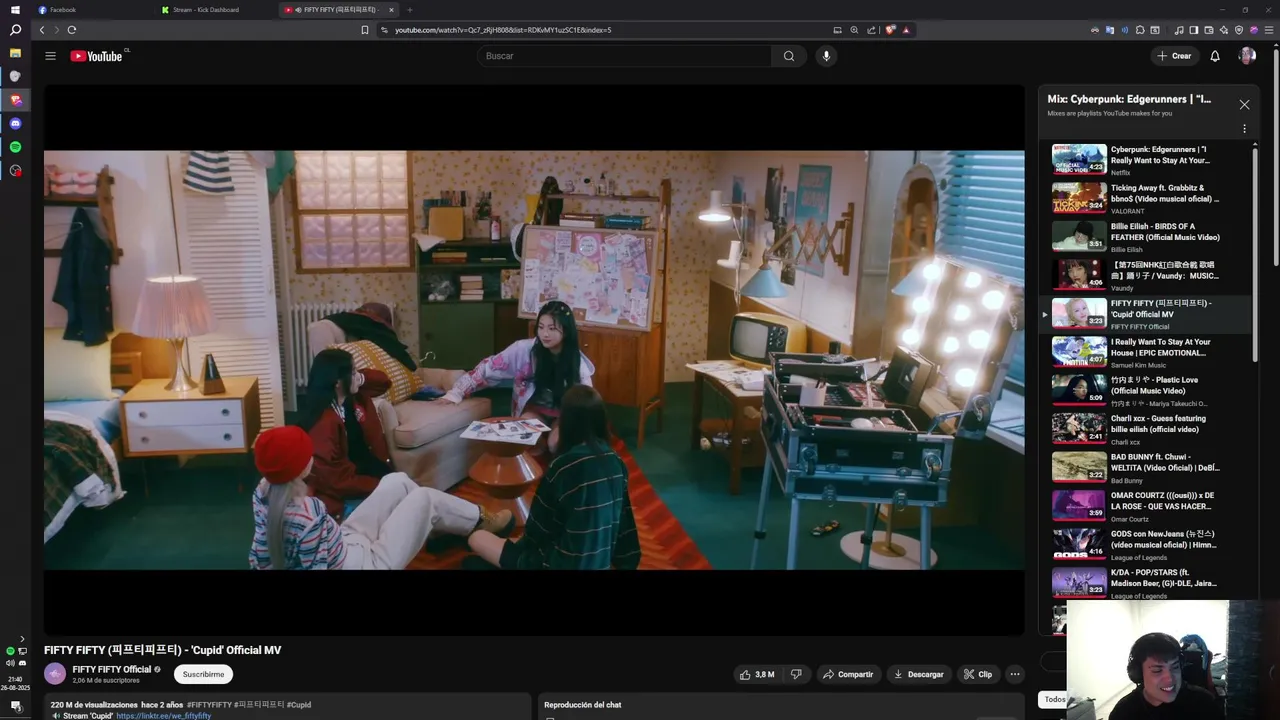Play Ticking Away ft. Grabbitz from the playlist
This screenshot has width=1280, height=720.
pyautogui.click(x=1145, y=197)
